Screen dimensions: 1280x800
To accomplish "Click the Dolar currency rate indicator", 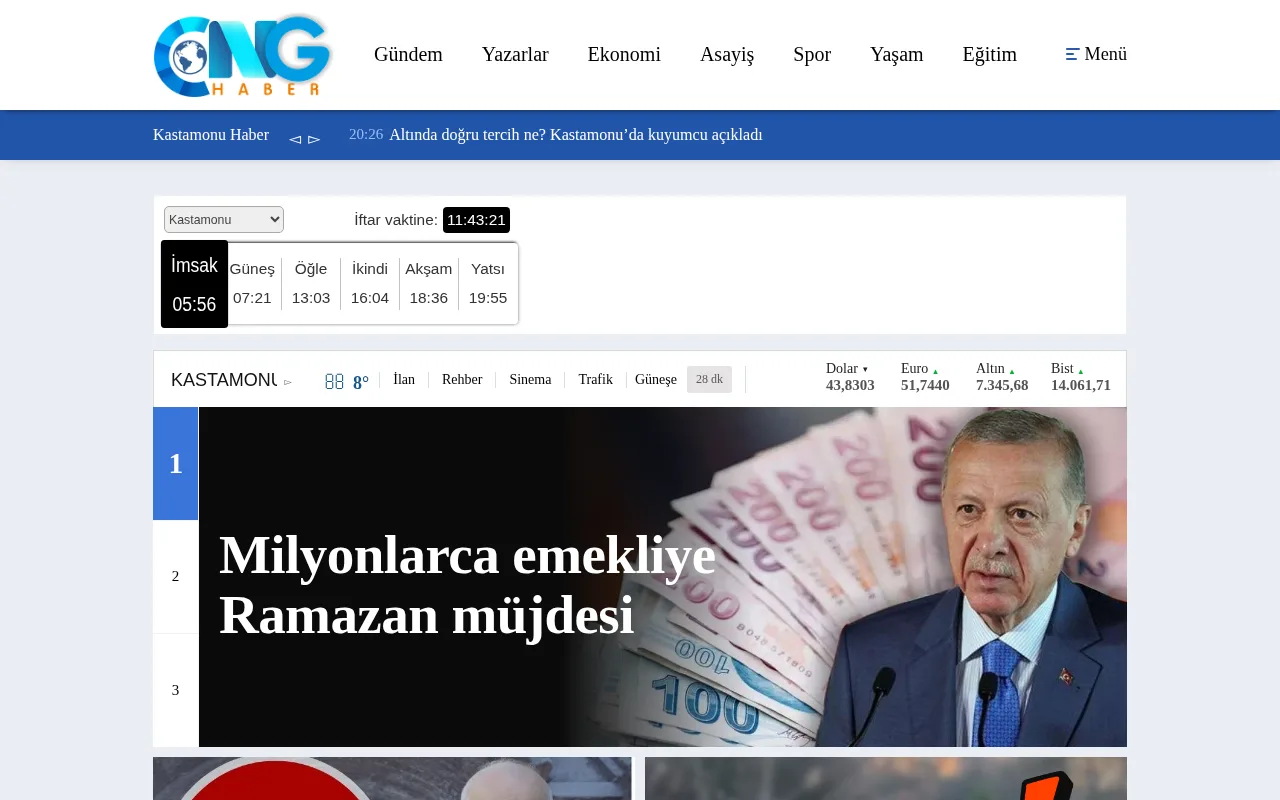I will click(x=848, y=377).
